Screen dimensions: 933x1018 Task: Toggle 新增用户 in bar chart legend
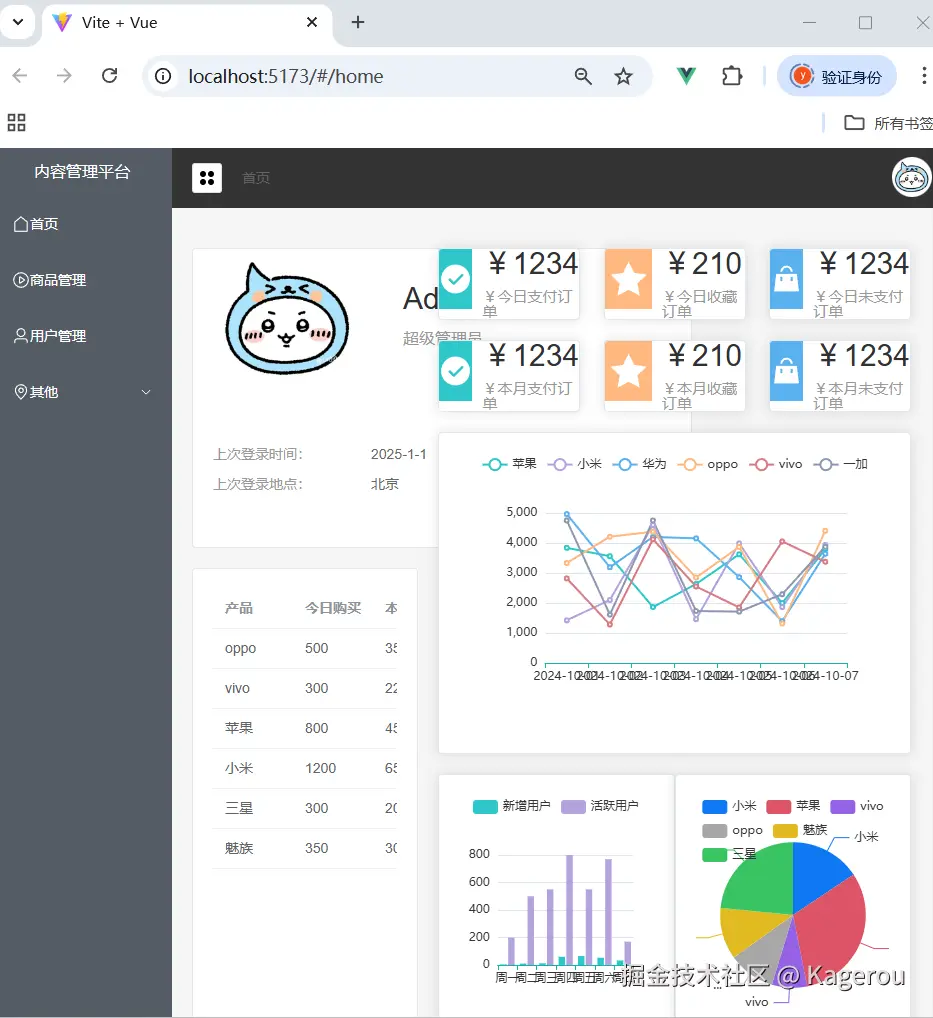[x=512, y=806]
